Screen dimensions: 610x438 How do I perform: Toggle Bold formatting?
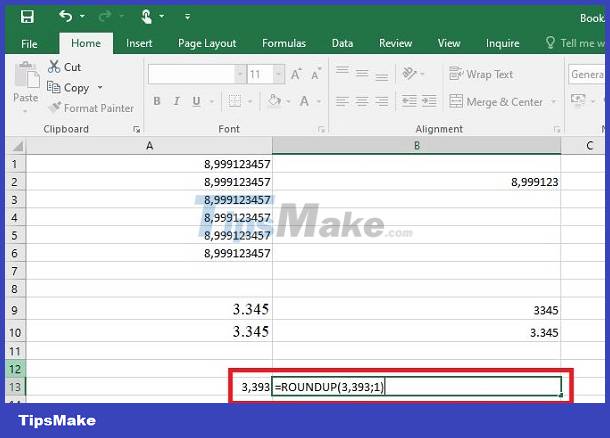tap(157, 101)
